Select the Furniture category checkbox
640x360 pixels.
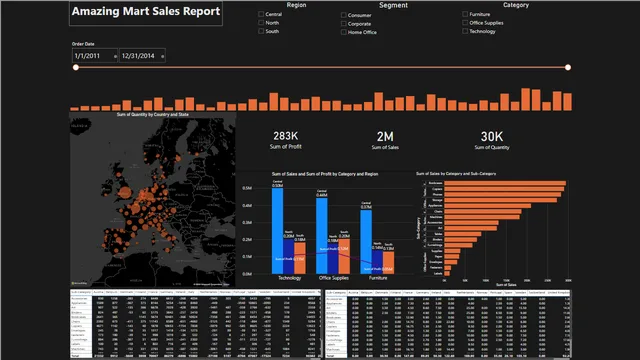(x=465, y=14)
